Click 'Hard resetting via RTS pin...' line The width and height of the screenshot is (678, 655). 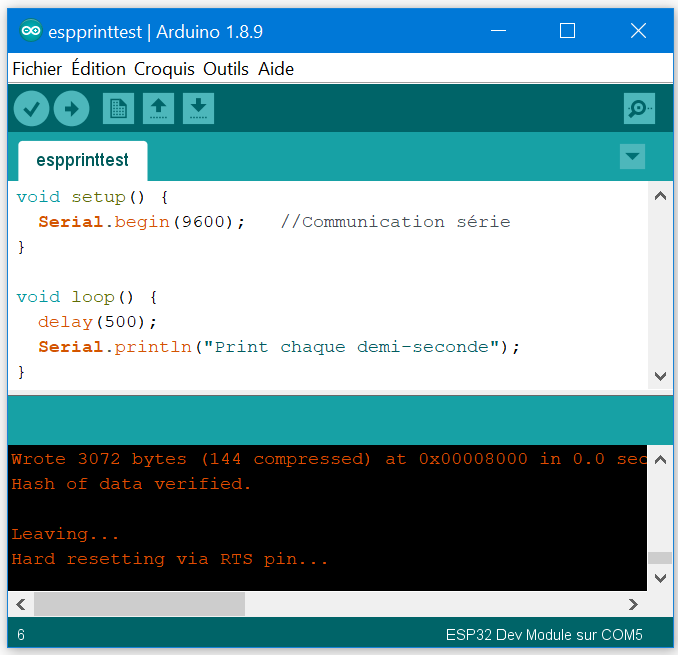pos(170,559)
